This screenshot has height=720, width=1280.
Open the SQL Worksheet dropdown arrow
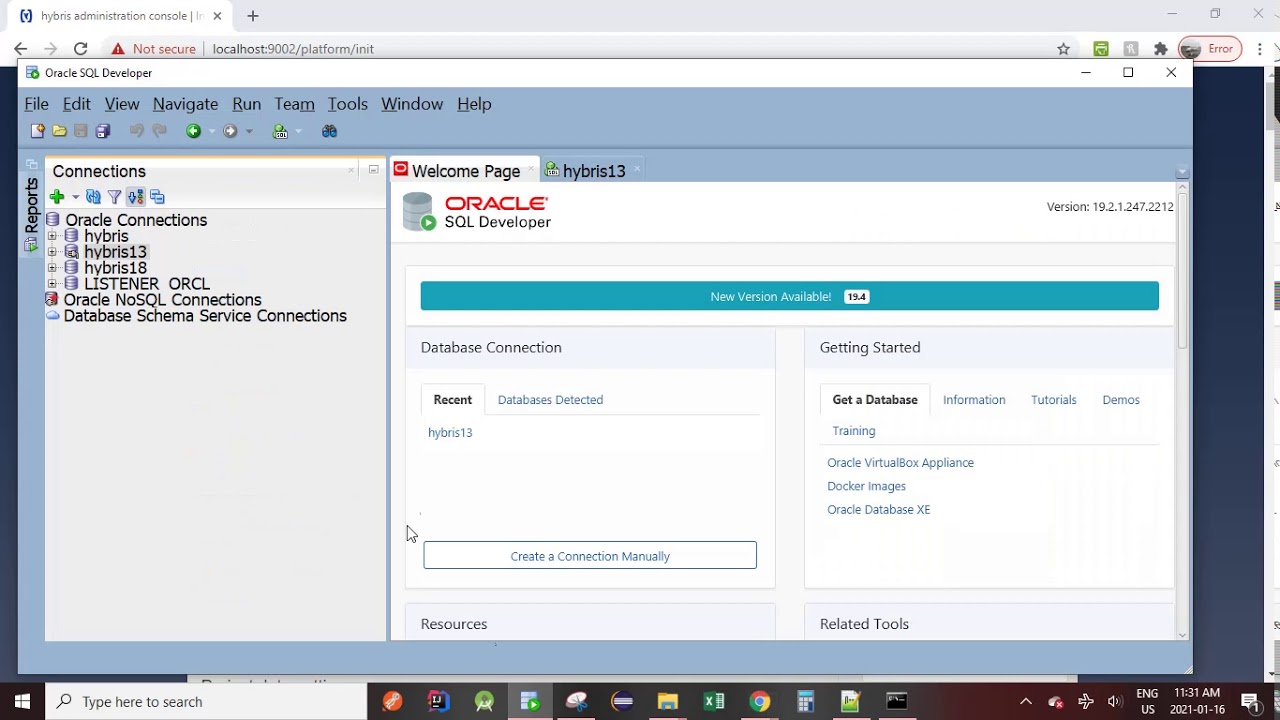pos(298,131)
